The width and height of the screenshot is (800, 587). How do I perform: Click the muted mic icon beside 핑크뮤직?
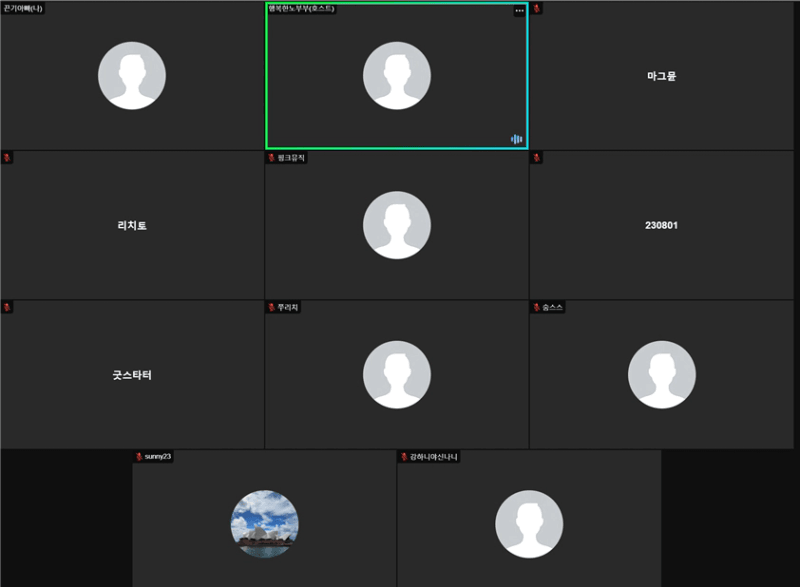click(x=271, y=158)
